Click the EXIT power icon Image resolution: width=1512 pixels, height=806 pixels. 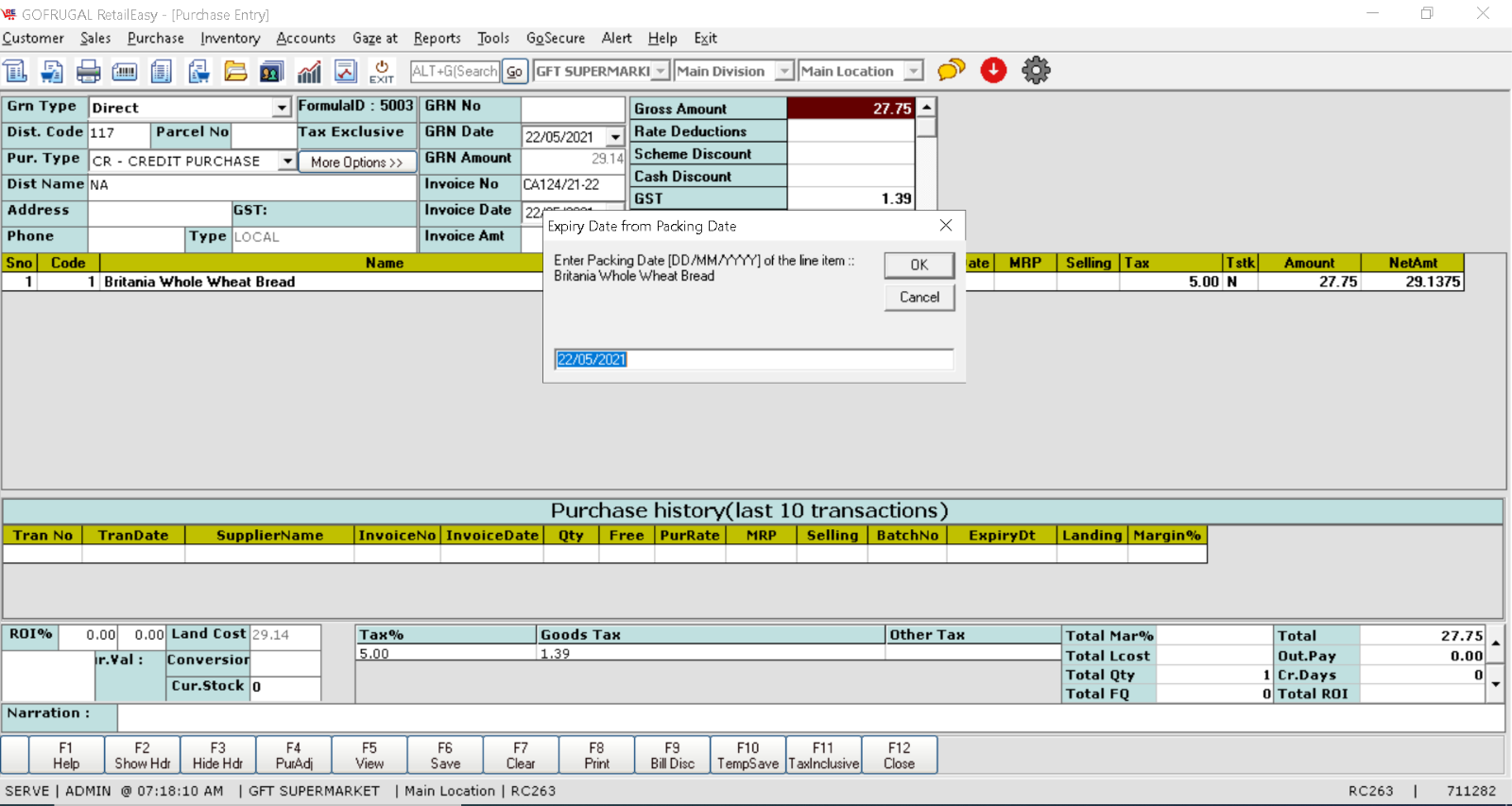coord(382,71)
